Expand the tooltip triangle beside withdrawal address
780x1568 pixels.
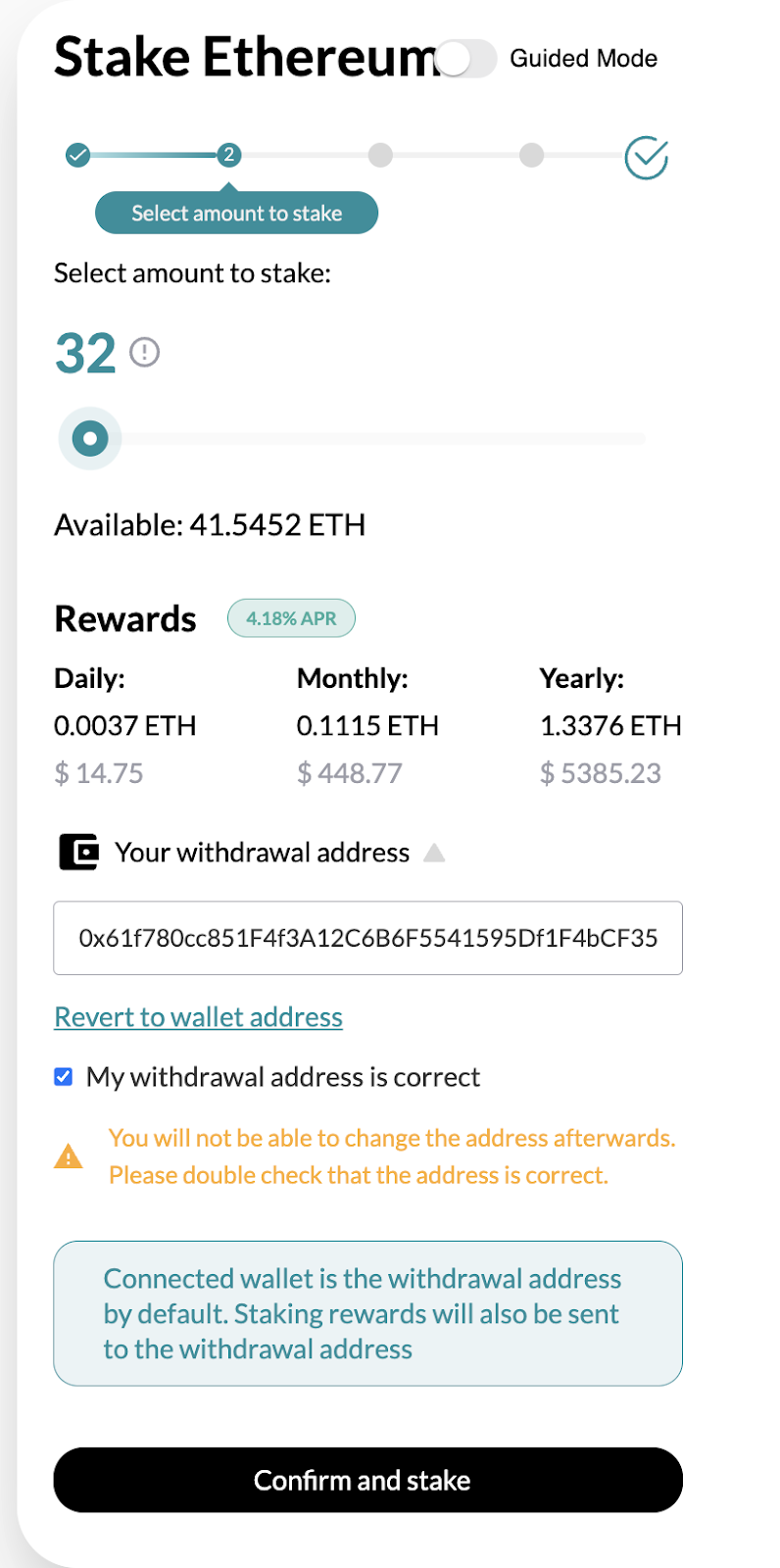point(434,853)
